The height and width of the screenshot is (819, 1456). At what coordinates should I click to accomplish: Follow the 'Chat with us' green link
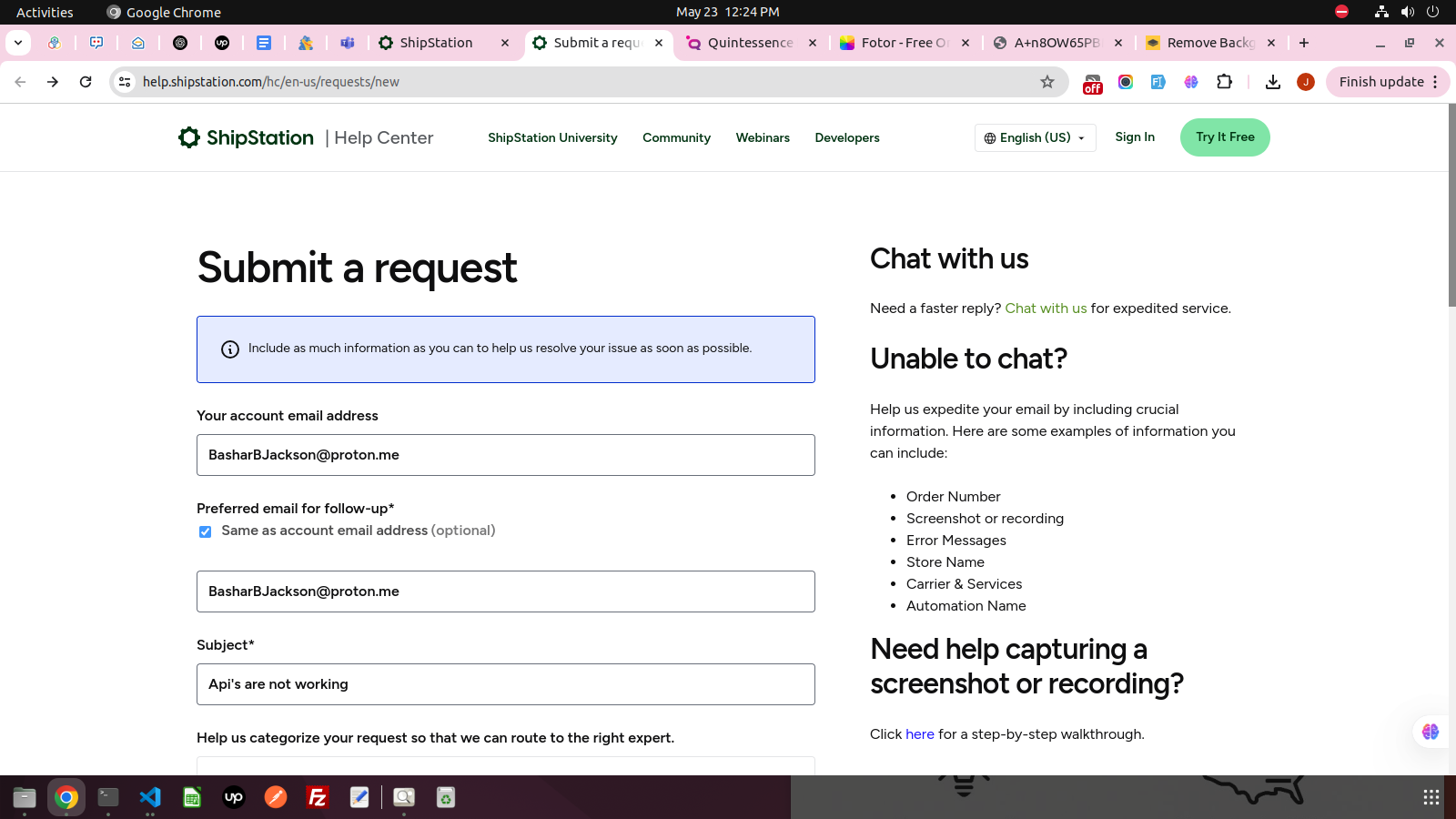click(1046, 308)
